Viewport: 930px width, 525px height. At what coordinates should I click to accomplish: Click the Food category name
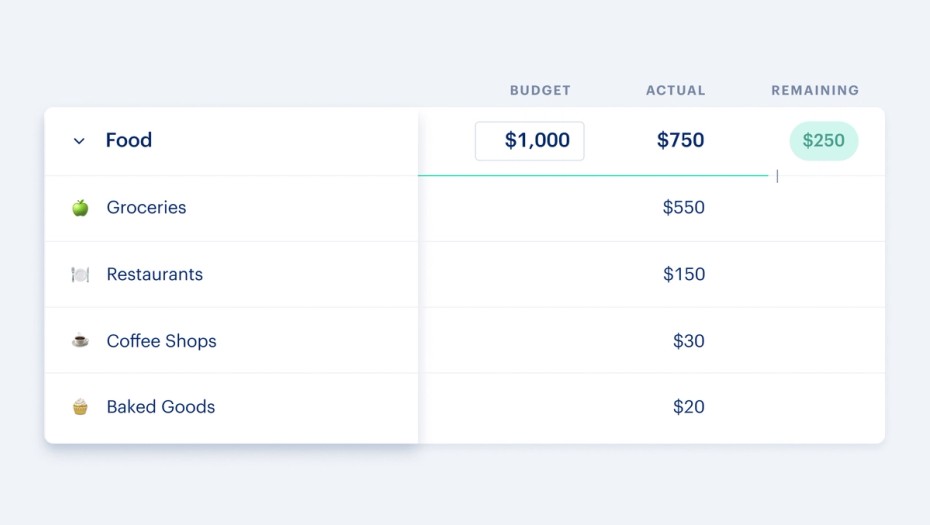coord(129,141)
